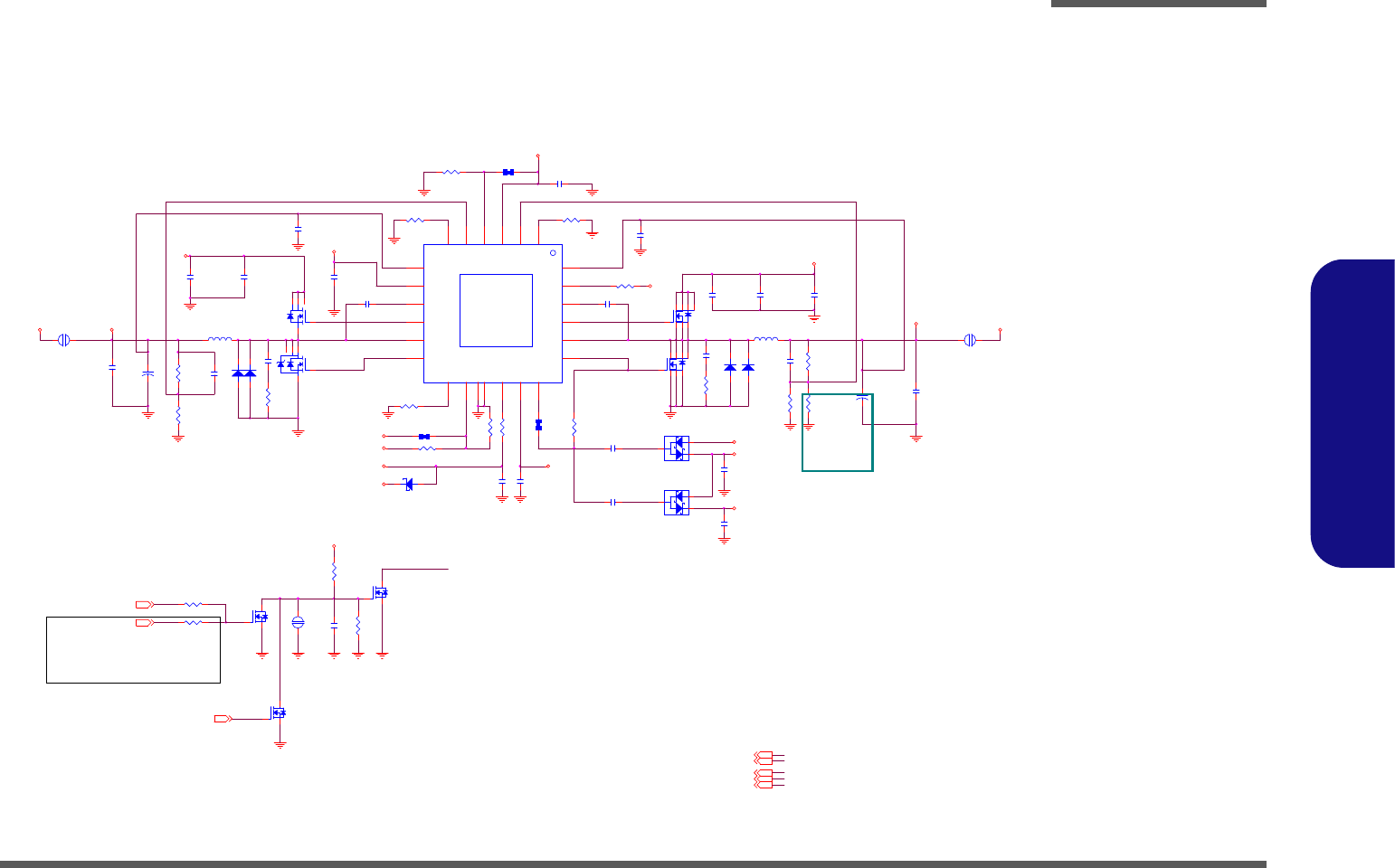
Task: Select the circular connector on the far left rail
Action: 63,340
